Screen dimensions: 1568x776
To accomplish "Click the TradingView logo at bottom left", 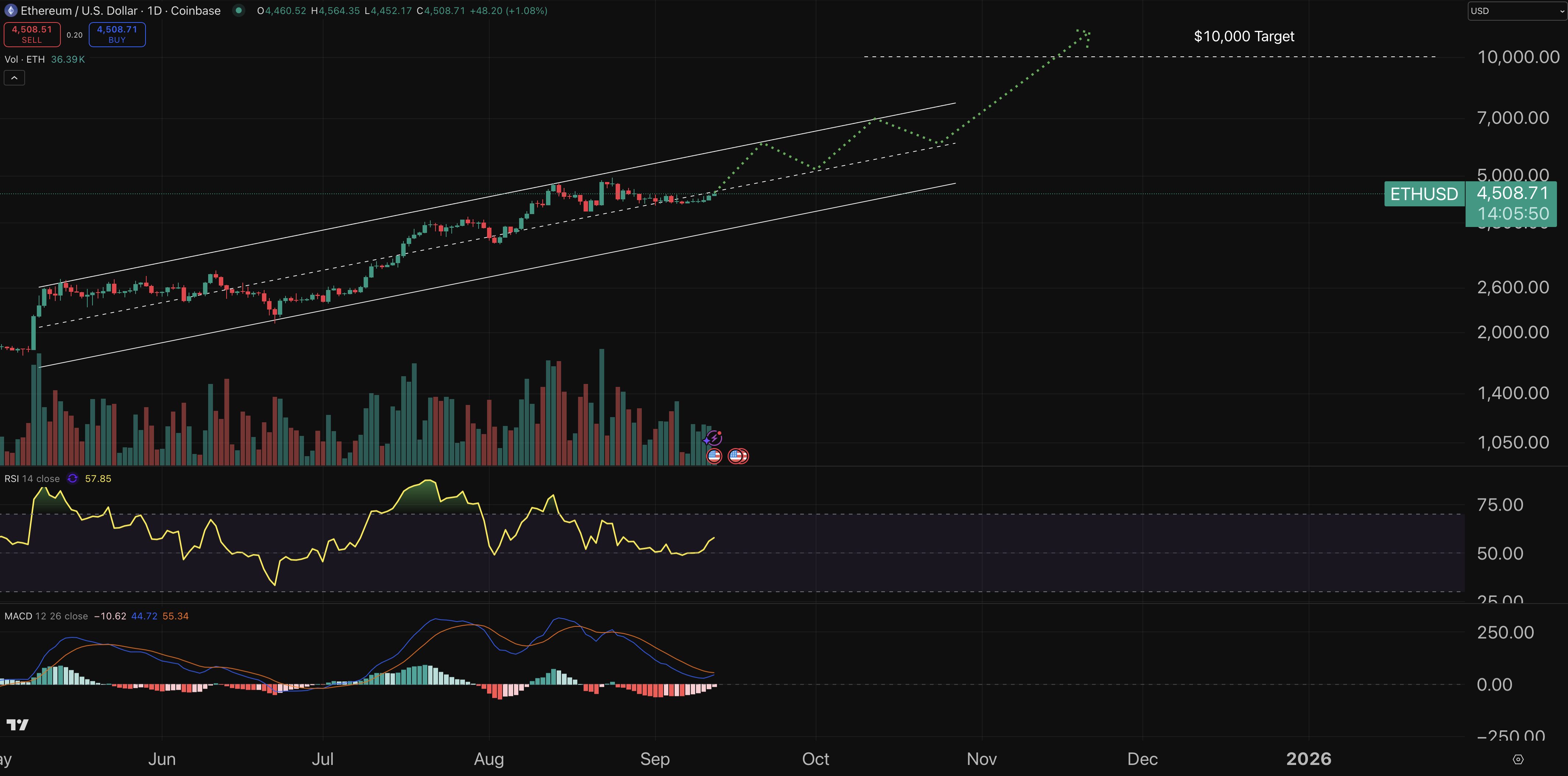I will 18,725.
